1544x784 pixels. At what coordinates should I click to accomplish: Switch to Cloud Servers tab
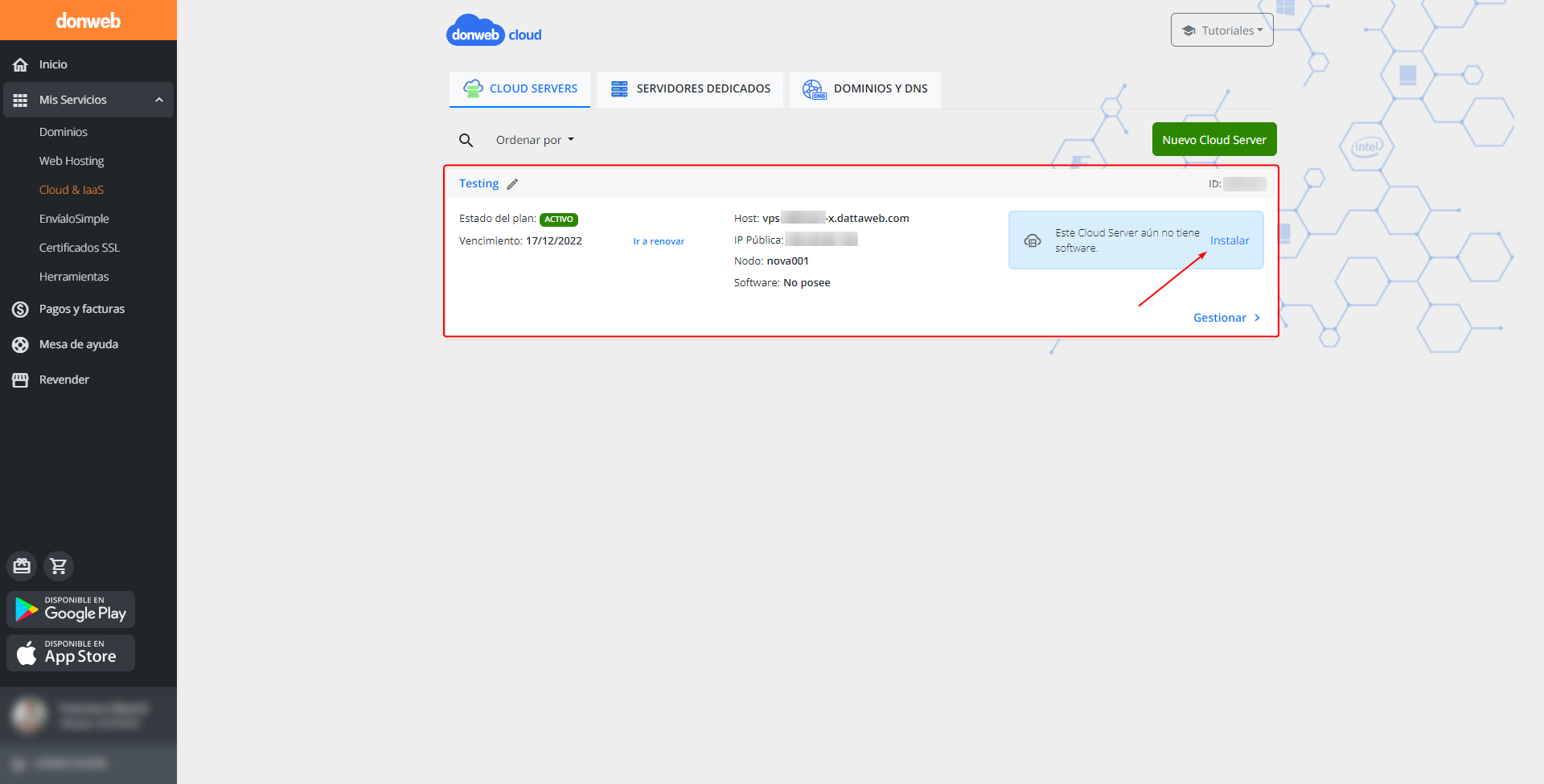click(519, 89)
